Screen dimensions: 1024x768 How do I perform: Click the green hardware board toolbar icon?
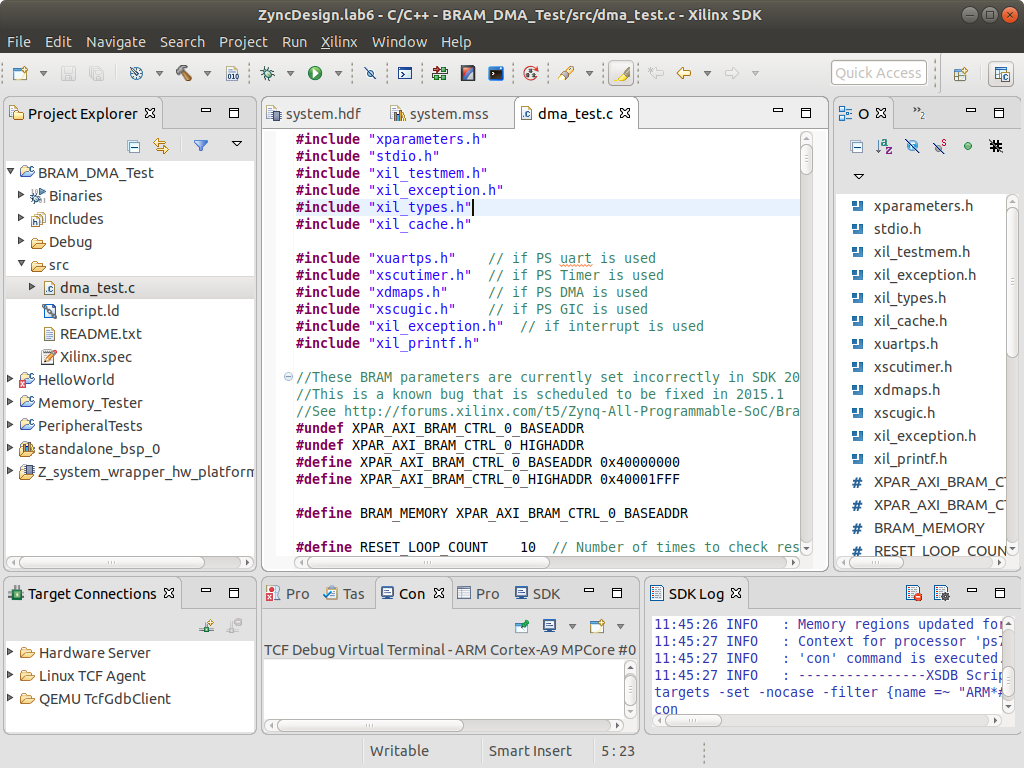tap(440, 73)
